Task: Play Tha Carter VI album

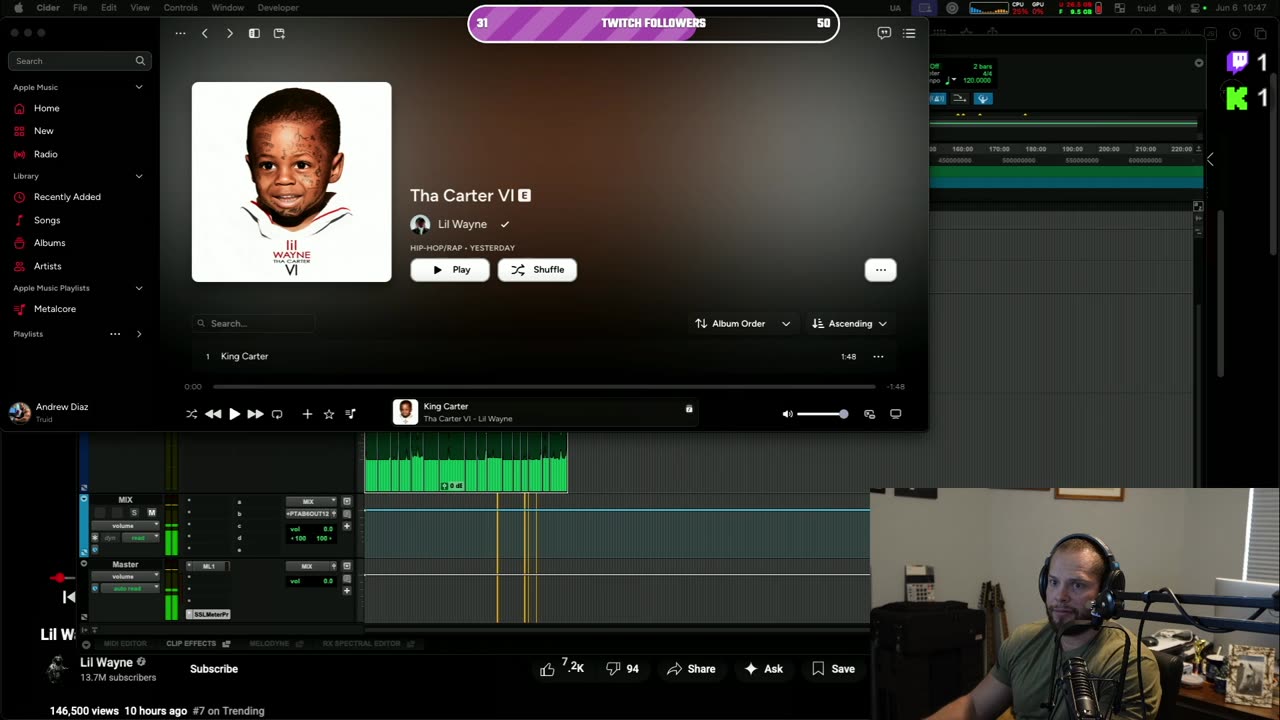Action: coord(450,269)
